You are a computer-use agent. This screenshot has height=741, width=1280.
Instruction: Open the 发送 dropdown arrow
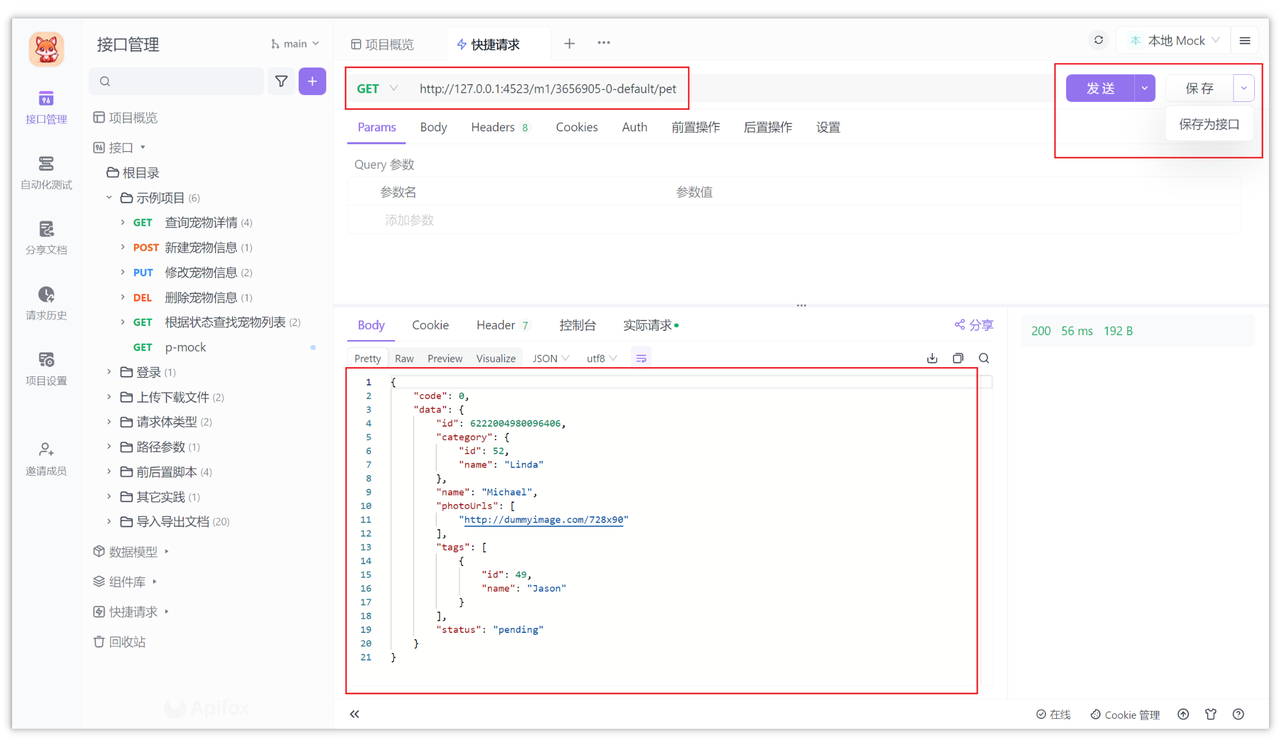[1145, 88]
